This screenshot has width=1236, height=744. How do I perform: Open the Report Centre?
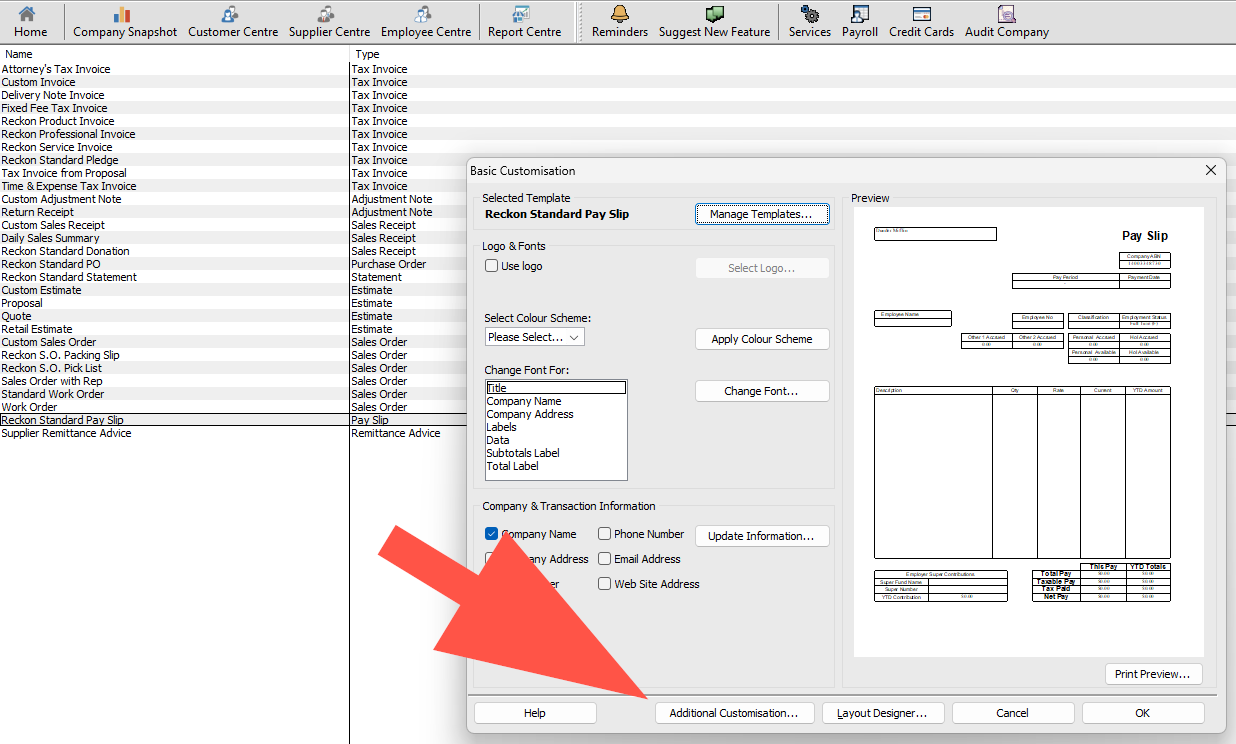(x=524, y=21)
